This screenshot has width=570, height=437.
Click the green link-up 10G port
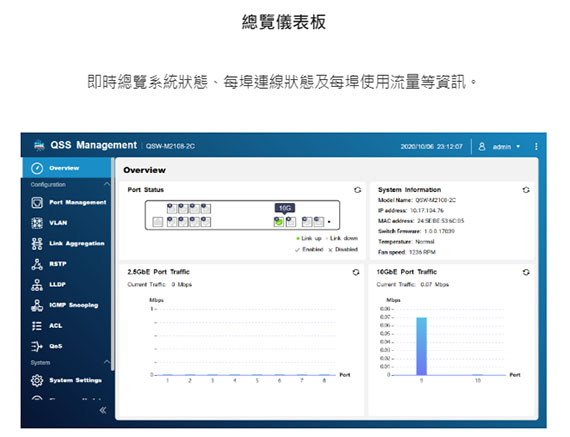click(279, 222)
